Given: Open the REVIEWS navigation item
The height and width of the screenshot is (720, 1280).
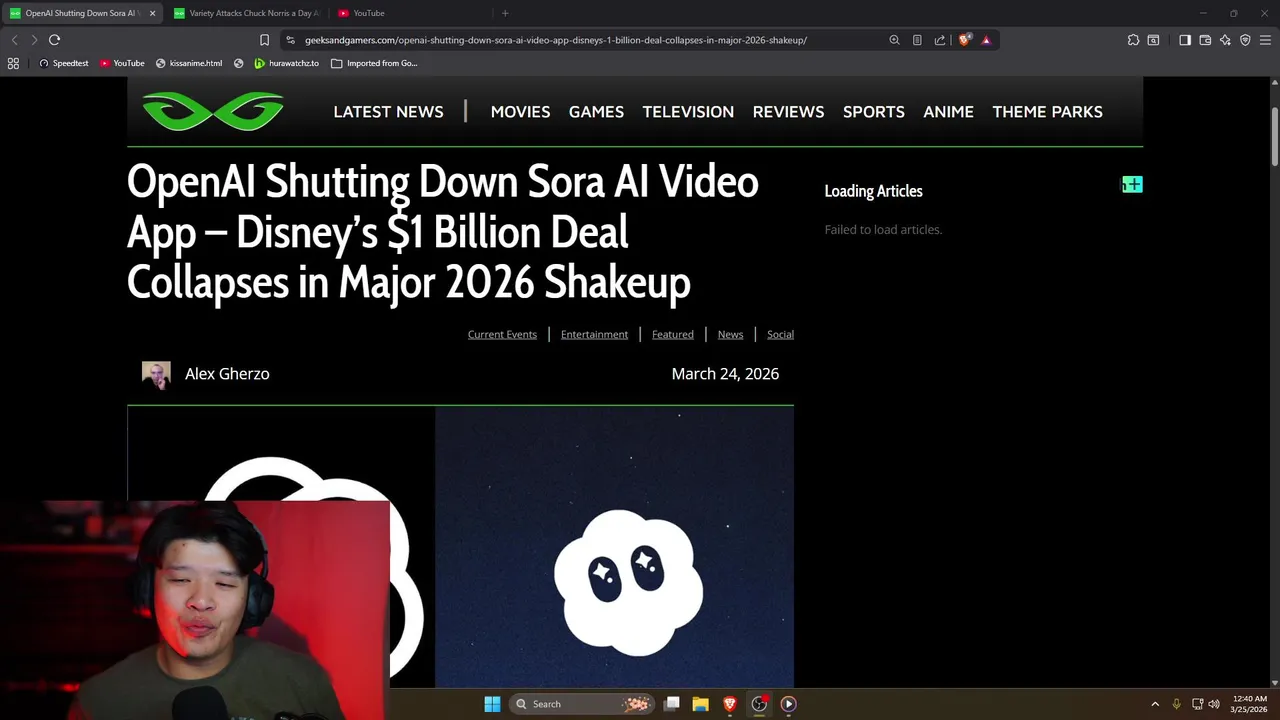Looking at the screenshot, I should tap(788, 112).
